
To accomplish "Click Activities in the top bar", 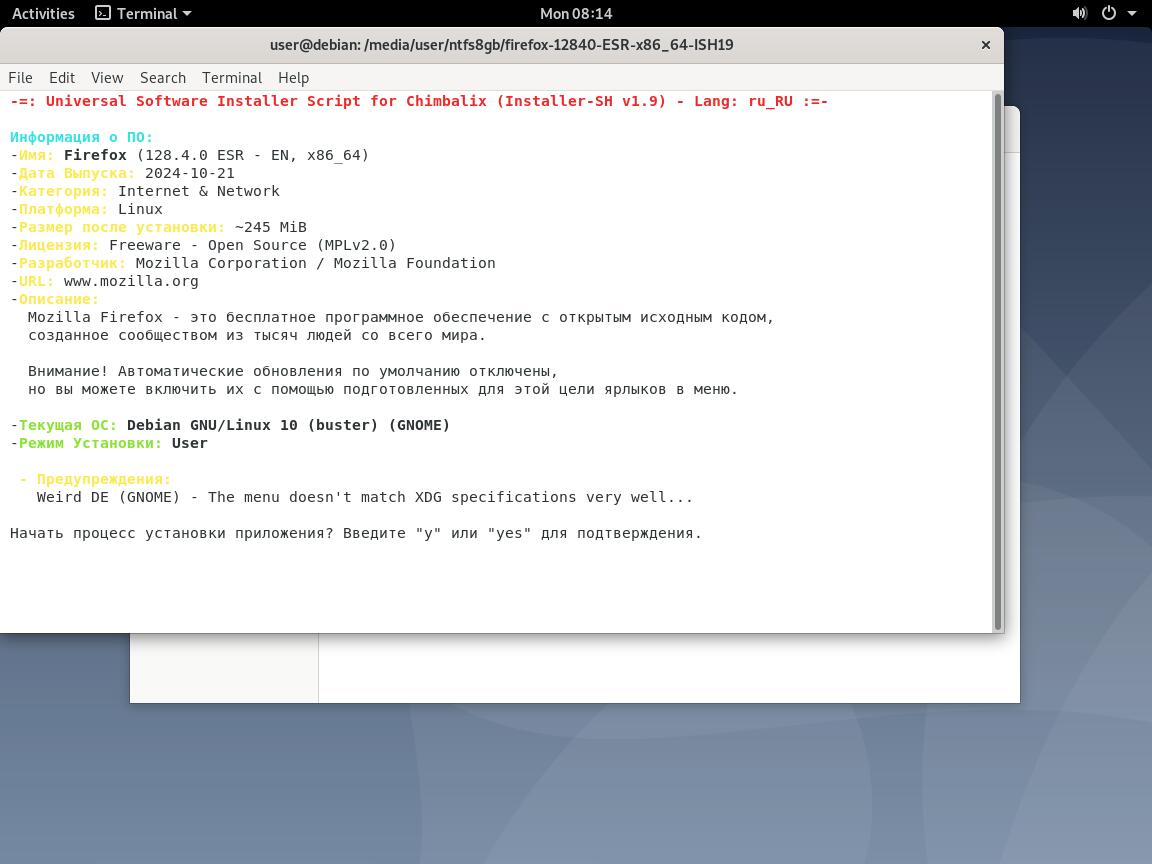I will click(x=43, y=13).
